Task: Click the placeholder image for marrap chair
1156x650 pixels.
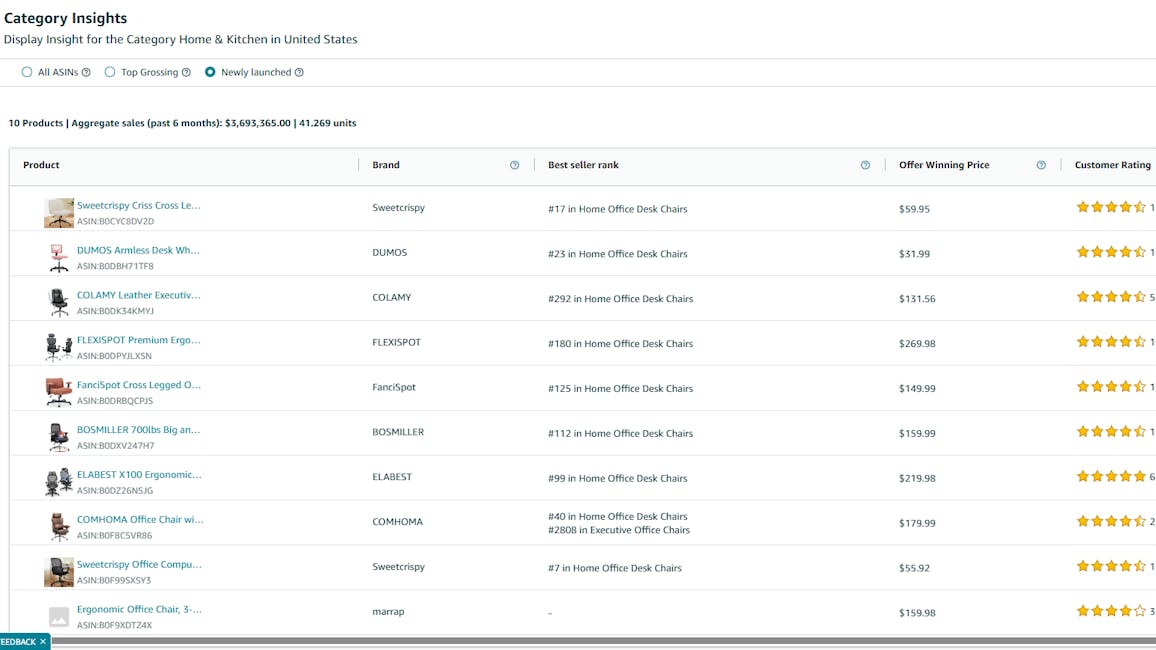Action: tap(59, 617)
